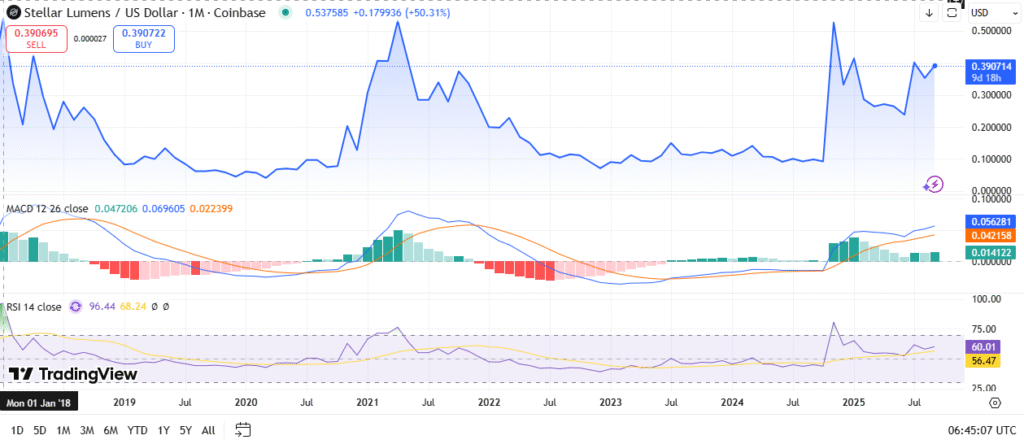Image resolution: width=1024 pixels, height=444 pixels.
Task: Select the All time range
Action: pyautogui.click(x=208, y=430)
